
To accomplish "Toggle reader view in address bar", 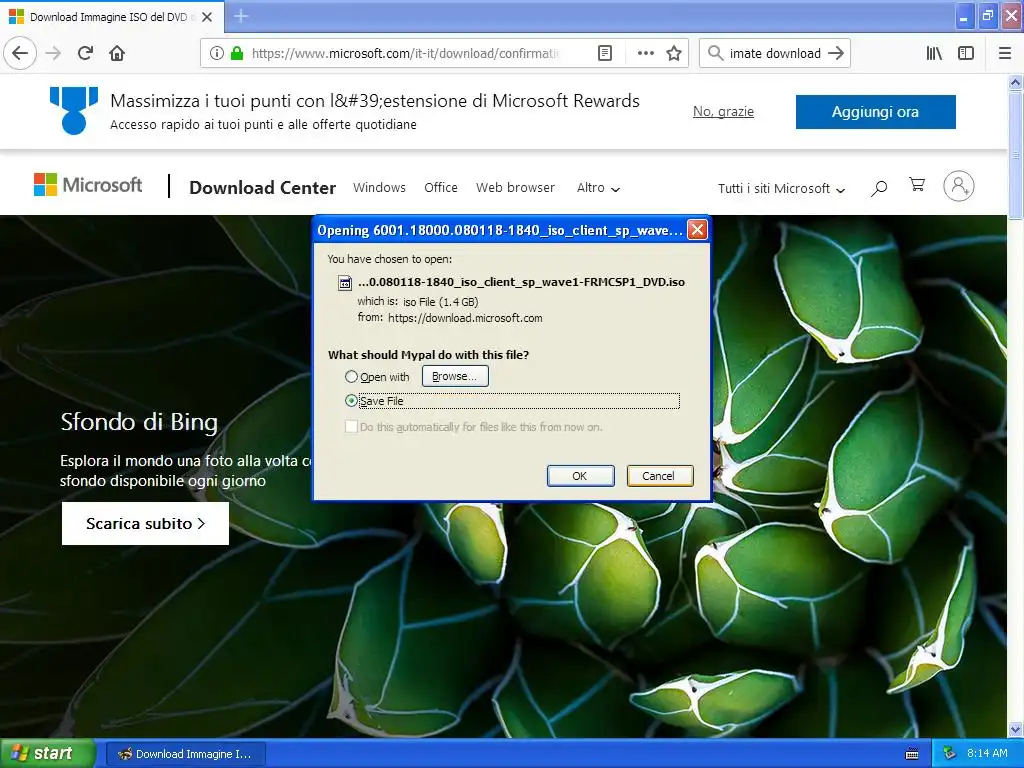I will (x=605, y=53).
